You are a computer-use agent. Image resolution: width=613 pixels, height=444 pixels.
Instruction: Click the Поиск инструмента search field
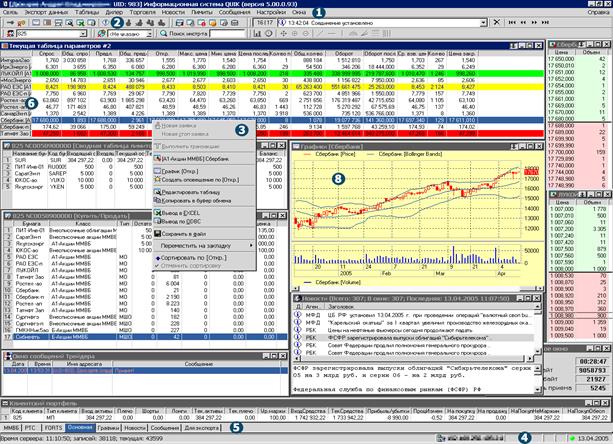point(225,34)
